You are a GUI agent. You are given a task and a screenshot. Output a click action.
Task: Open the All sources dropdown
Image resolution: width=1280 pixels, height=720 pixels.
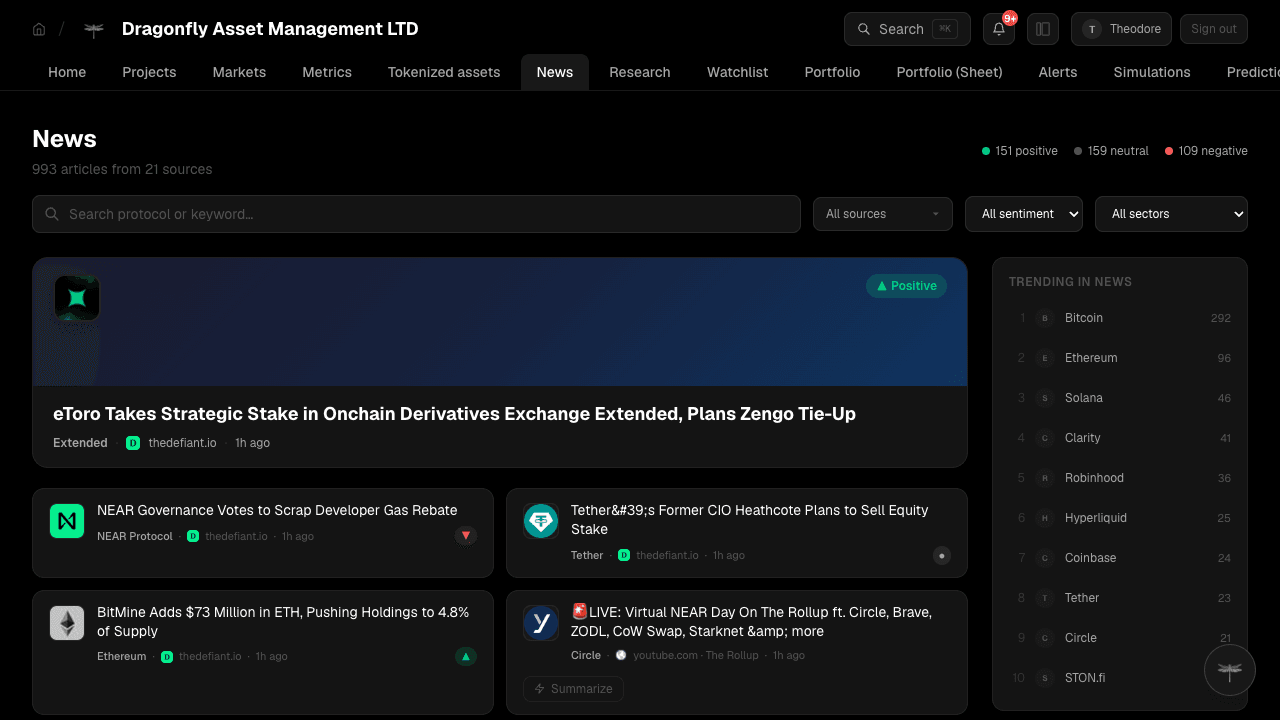coord(882,214)
